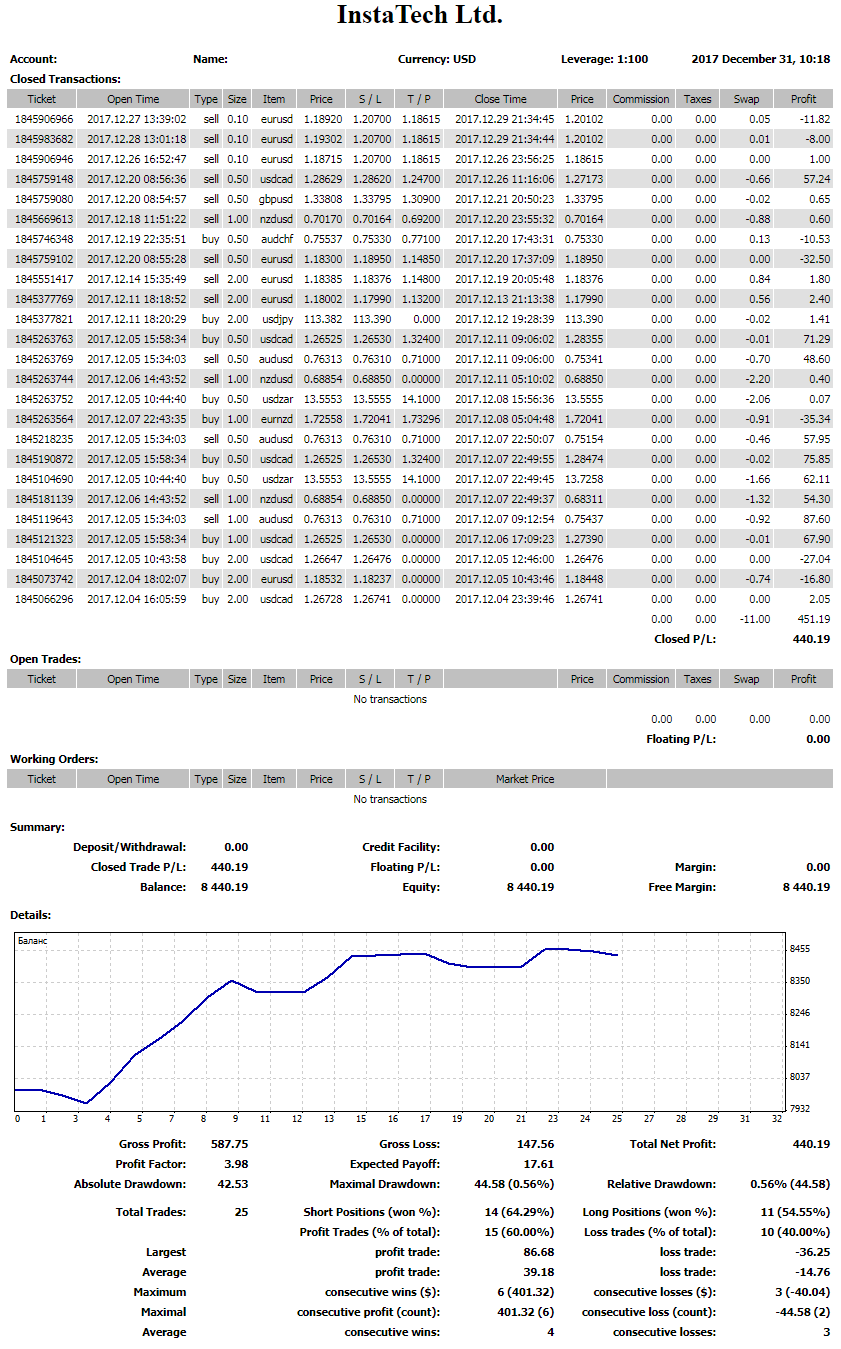Select profit value 57.24
The height and width of the screenshot is (1349, 841).
click(x=817, y=179)
